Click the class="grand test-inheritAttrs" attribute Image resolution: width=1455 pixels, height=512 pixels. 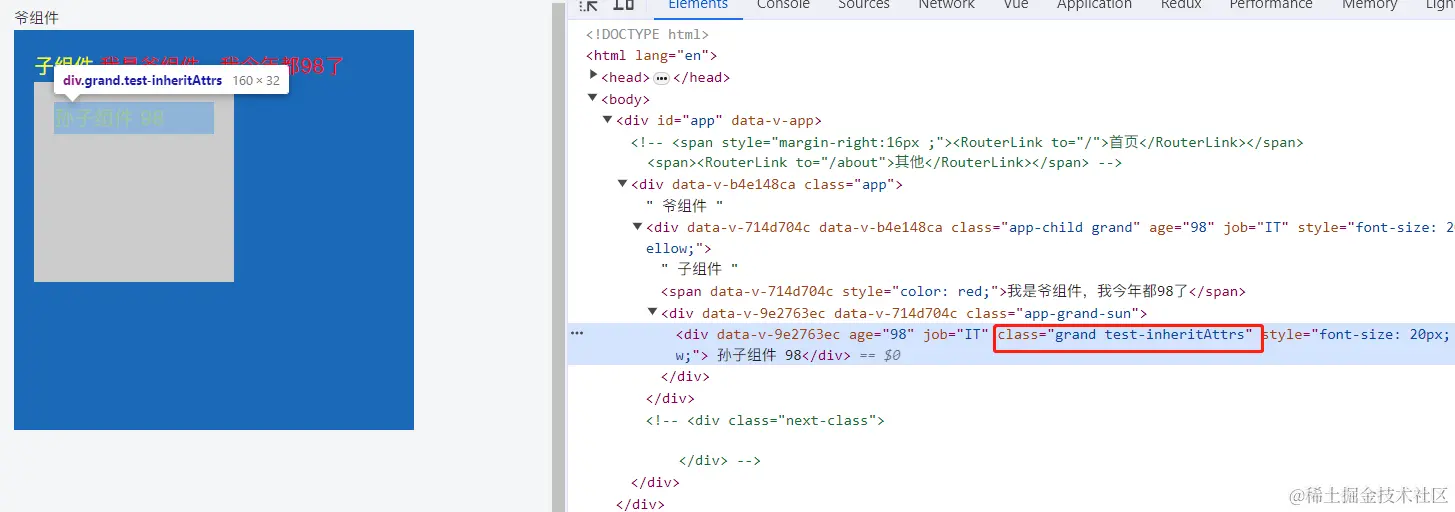[x=1125, y=334]
